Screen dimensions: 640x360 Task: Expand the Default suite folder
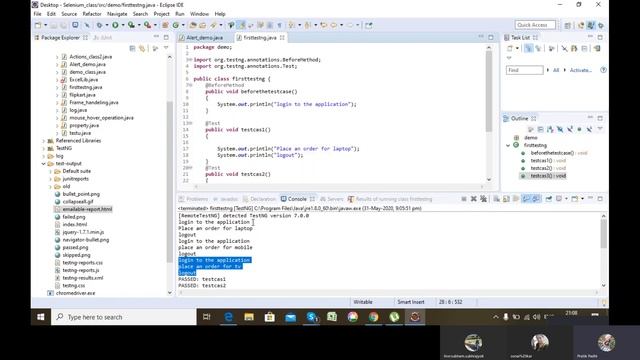pyautogui.click(x=51, y=171)
